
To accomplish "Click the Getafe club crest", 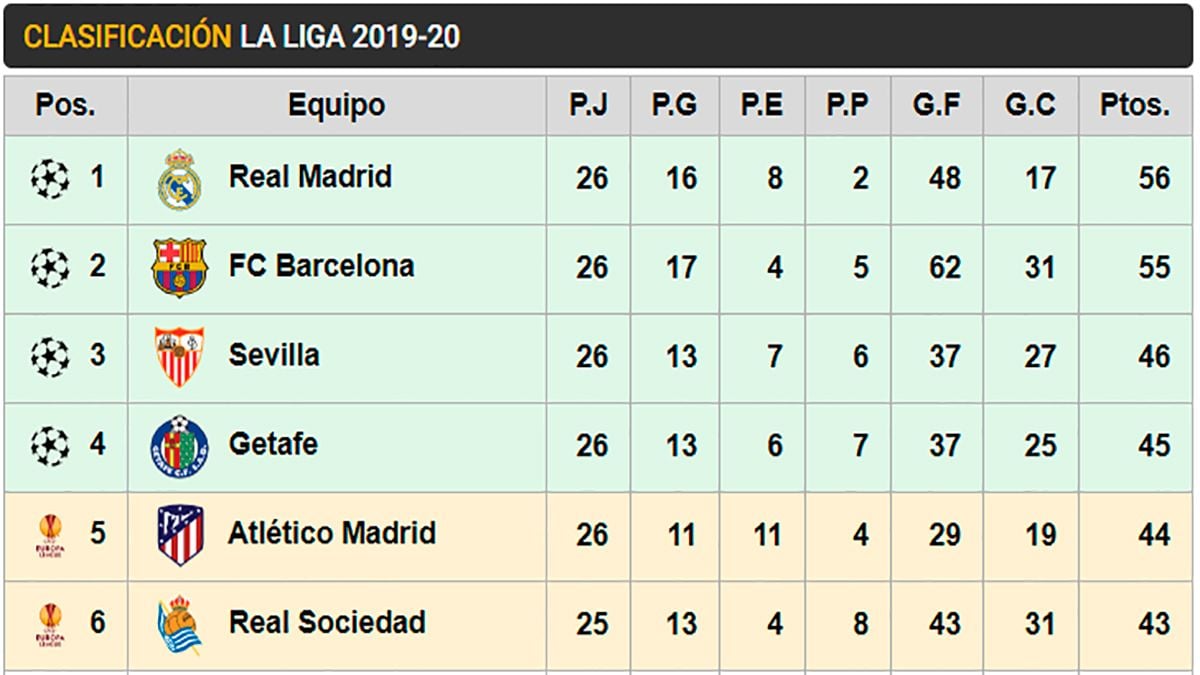I will tap(180, 445).
